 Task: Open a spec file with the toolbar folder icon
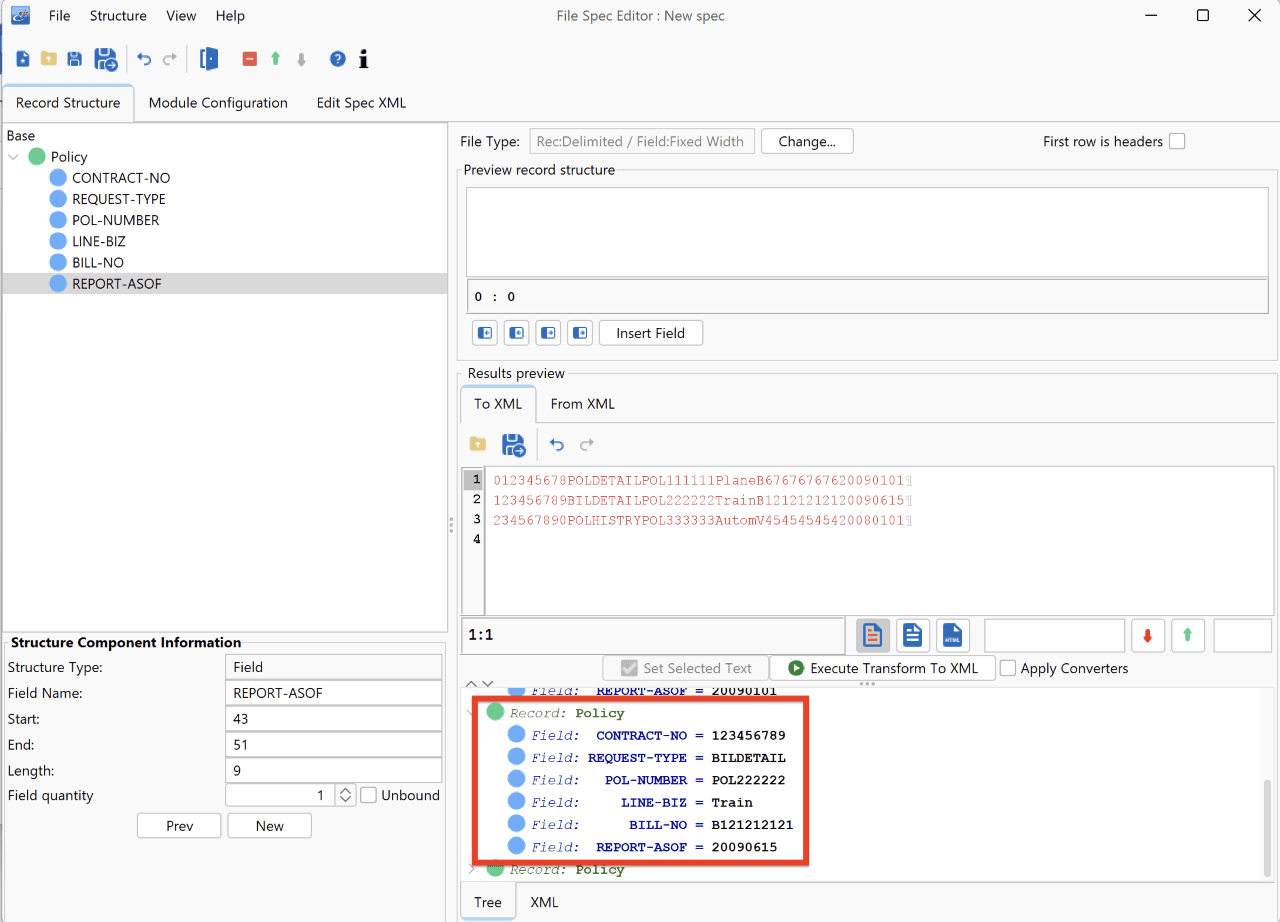pyautogui.click(x=48, y=59)
